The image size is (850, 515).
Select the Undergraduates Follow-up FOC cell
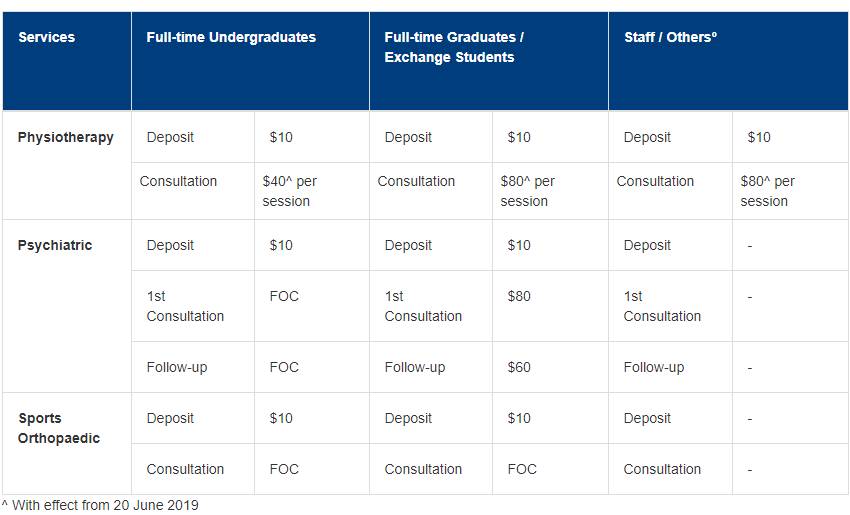(x=284, y=367)
